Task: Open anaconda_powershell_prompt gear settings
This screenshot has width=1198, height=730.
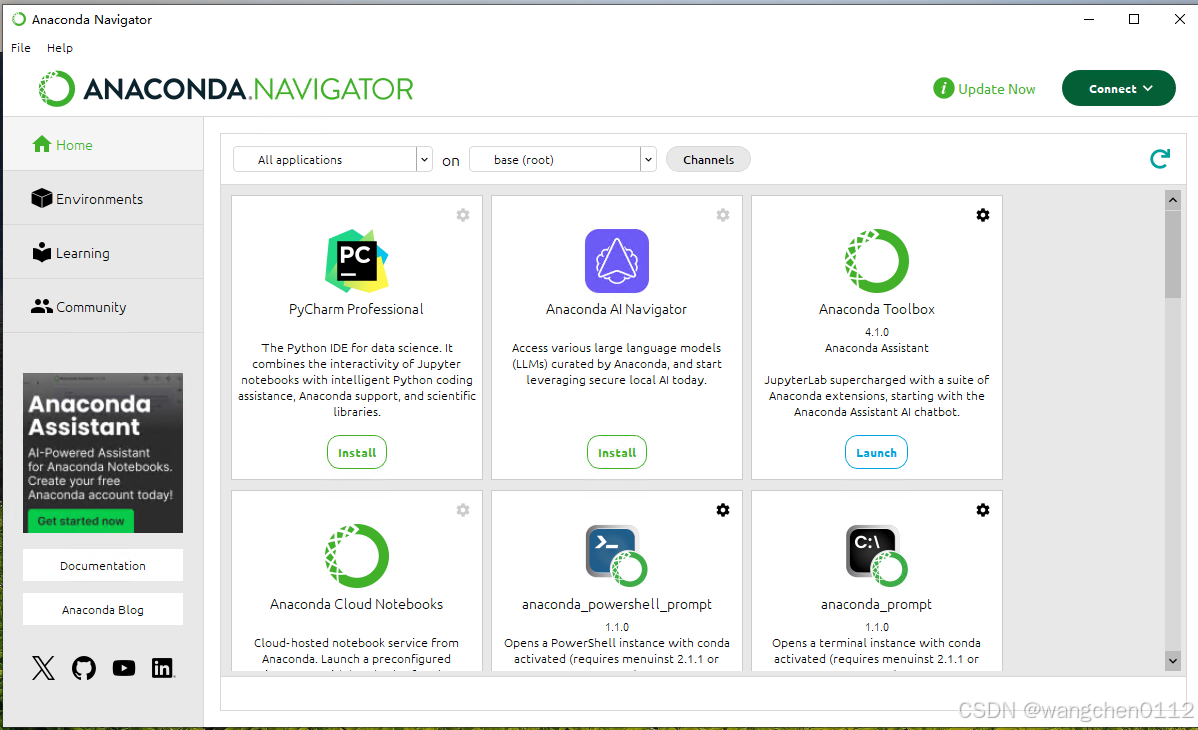Action: [x=723, y=511]
